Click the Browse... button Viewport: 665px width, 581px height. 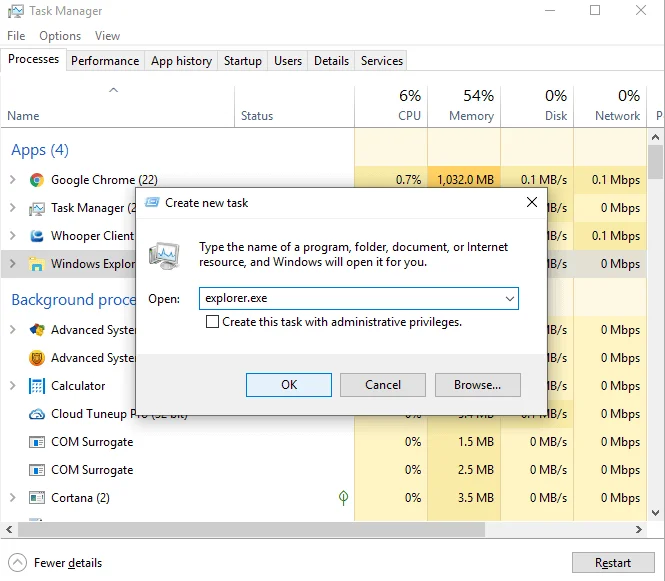pyautogui.click(x=478, y=385)
